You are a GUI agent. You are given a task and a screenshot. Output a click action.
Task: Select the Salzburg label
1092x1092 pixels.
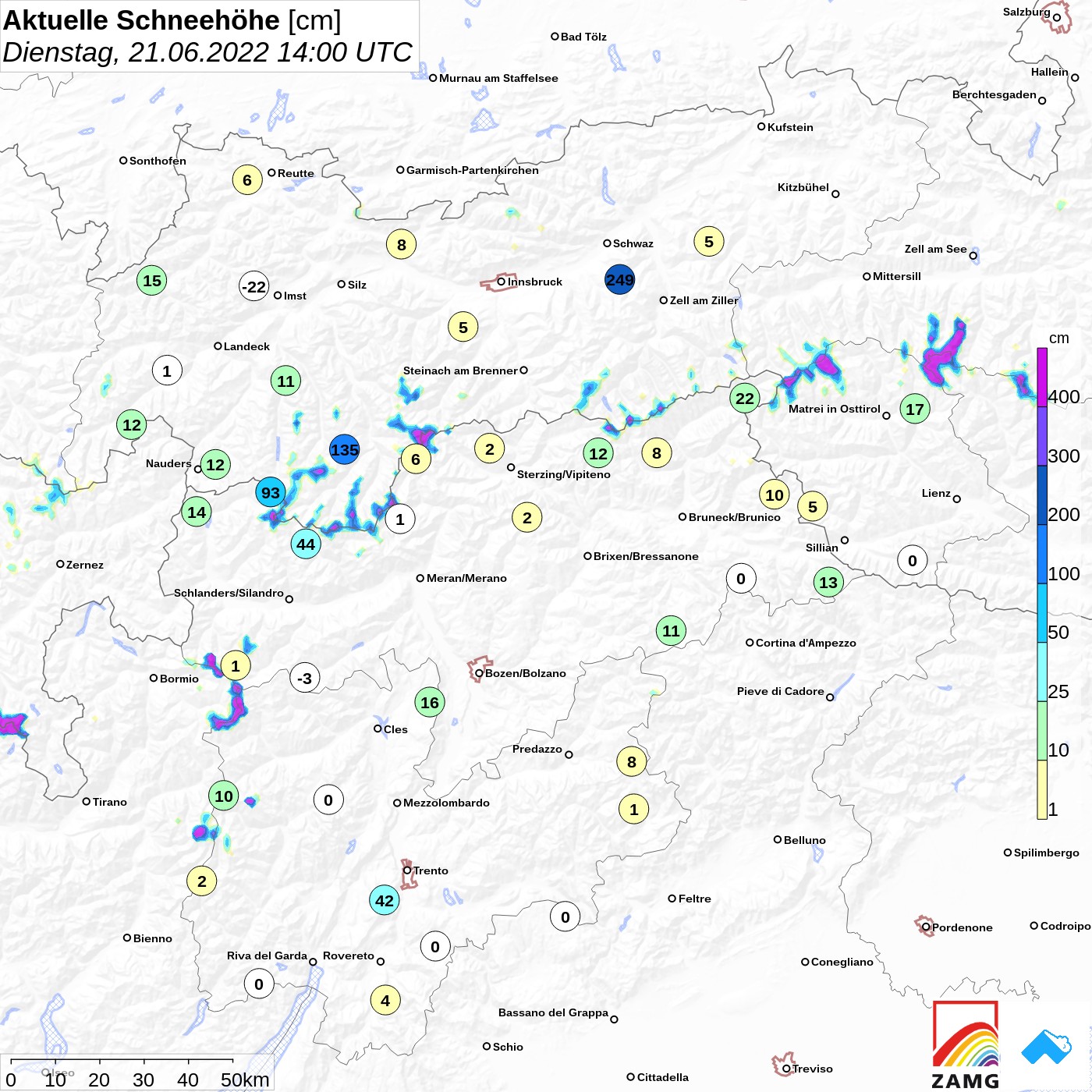(1026, 12)
